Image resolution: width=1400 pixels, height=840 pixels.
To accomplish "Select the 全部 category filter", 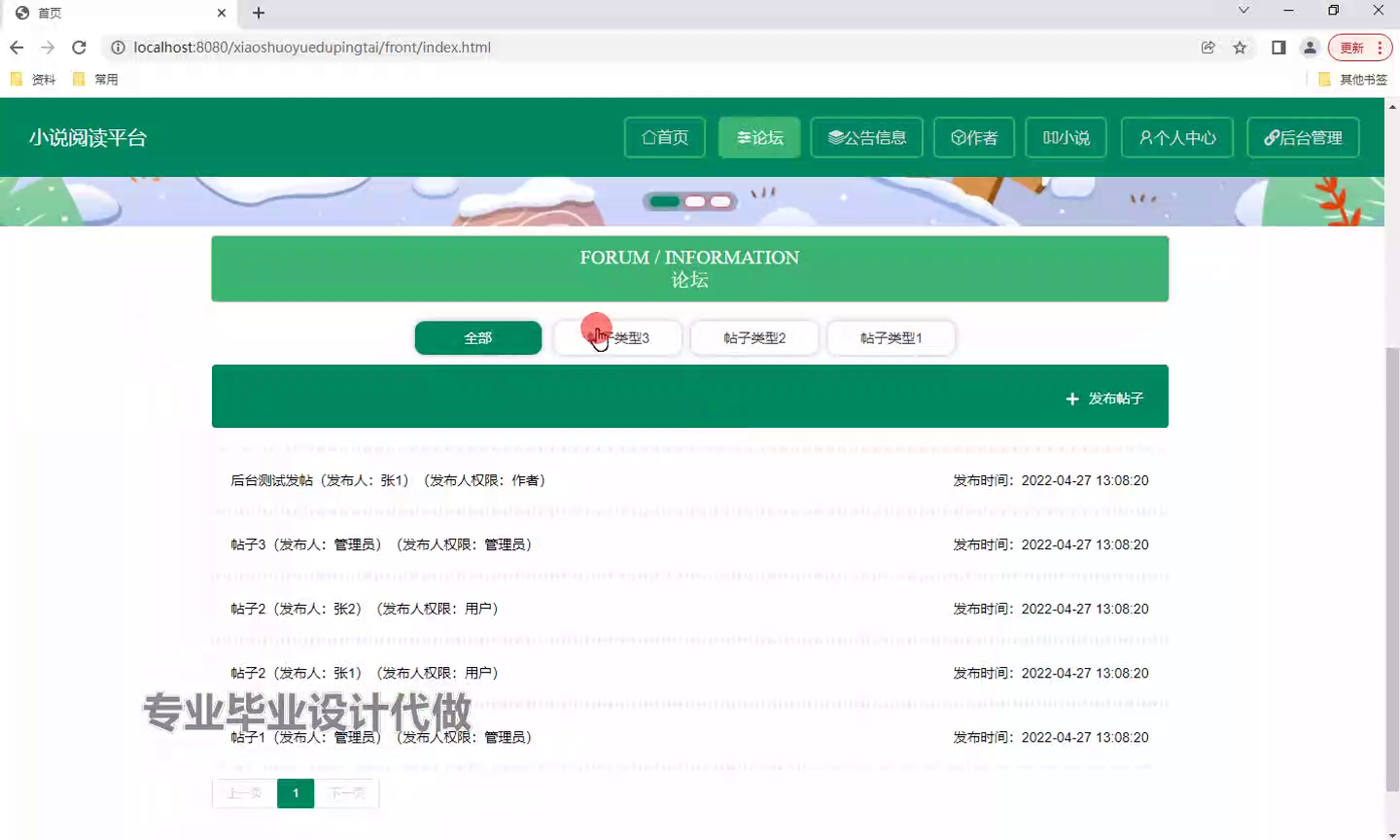I will point(478,337).
